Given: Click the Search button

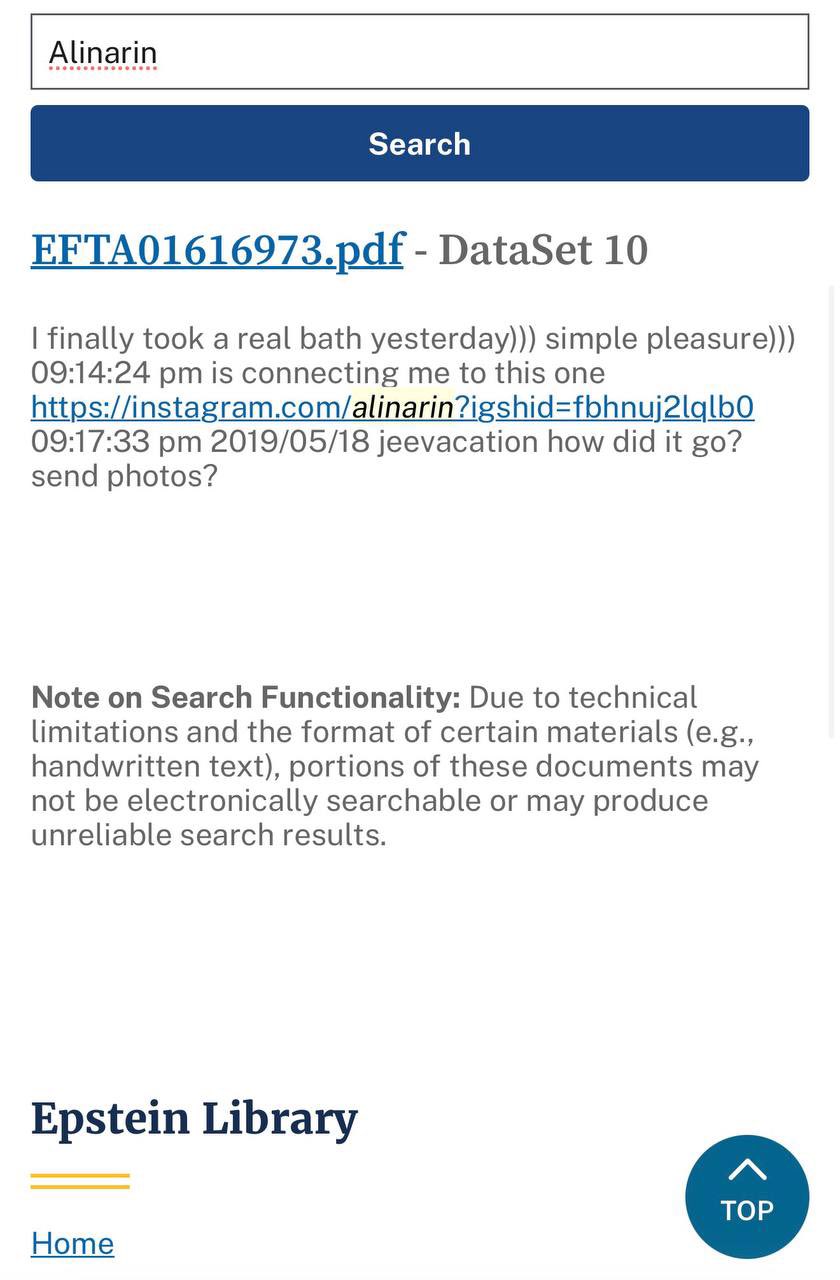Looking at the screenshot, I should pos(419,144).
